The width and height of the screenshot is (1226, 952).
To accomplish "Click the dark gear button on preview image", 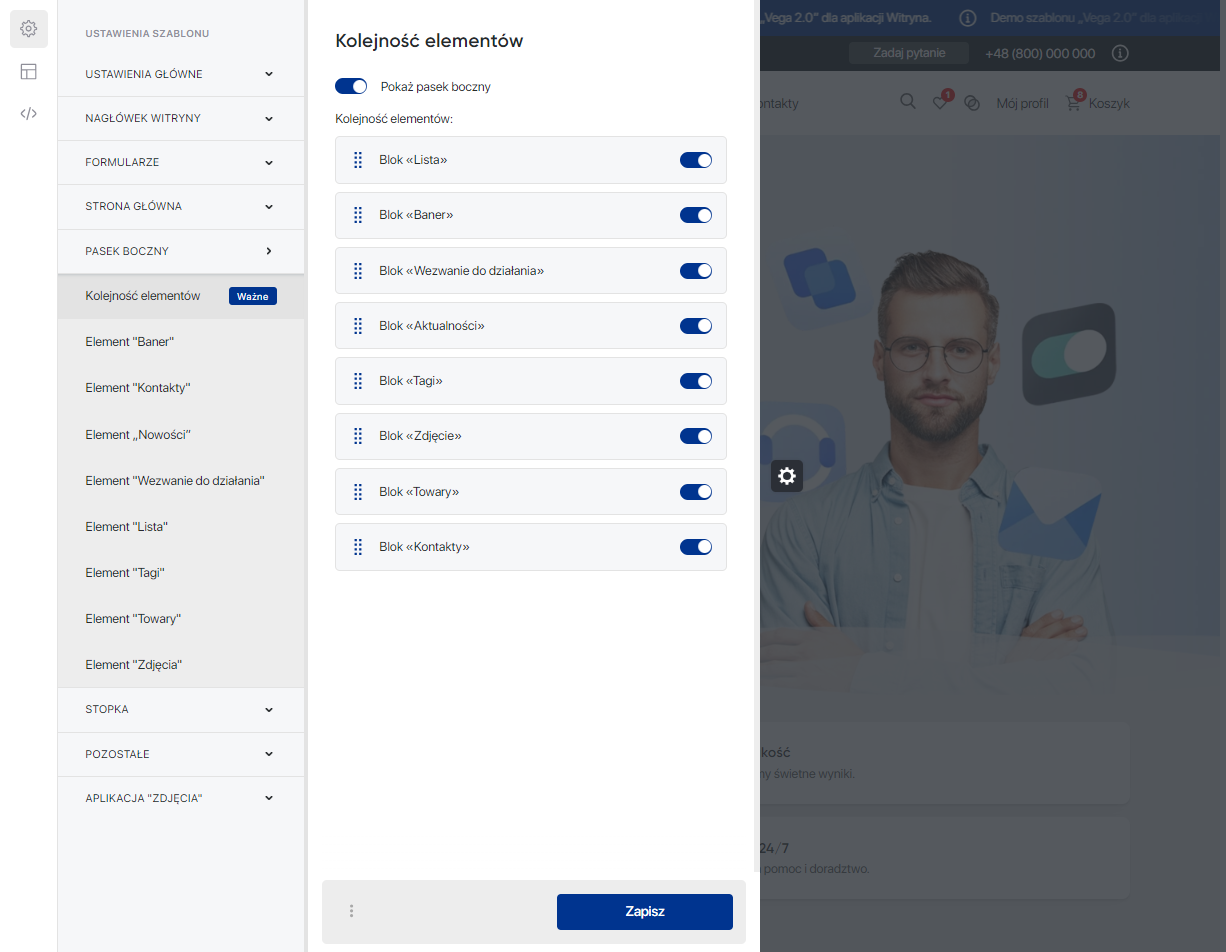I will [787, 476].
